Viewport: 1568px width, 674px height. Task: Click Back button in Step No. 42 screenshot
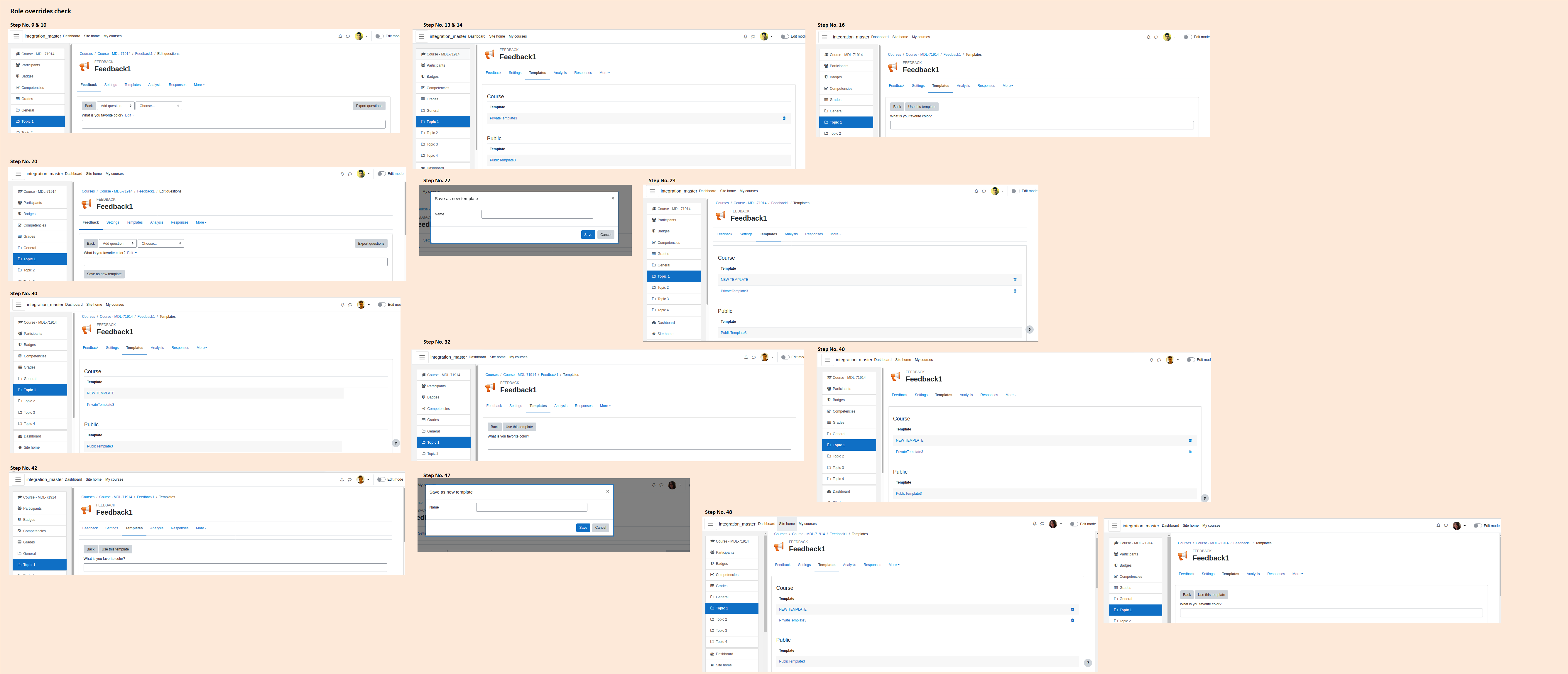coord(90,549)
